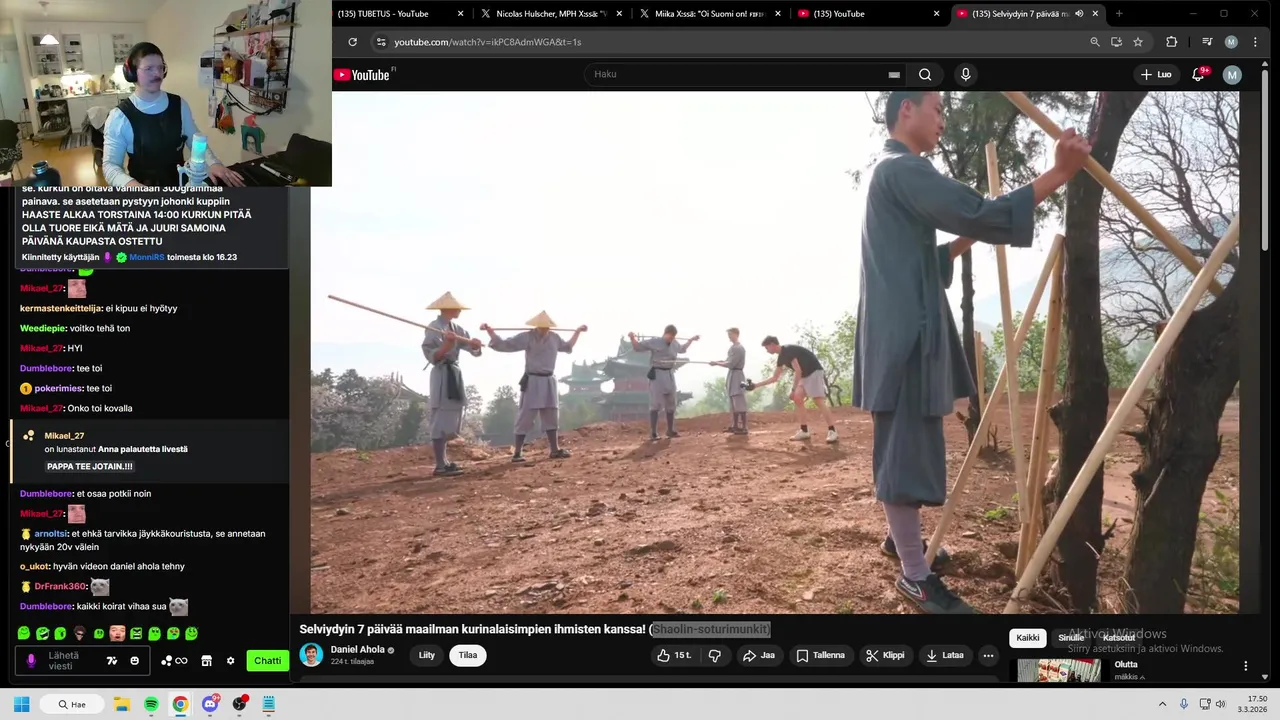The image size is (1280, 720).
Task: Open File Explorer from taskbar
Action: pyautogui.click(x=121, y=704)
